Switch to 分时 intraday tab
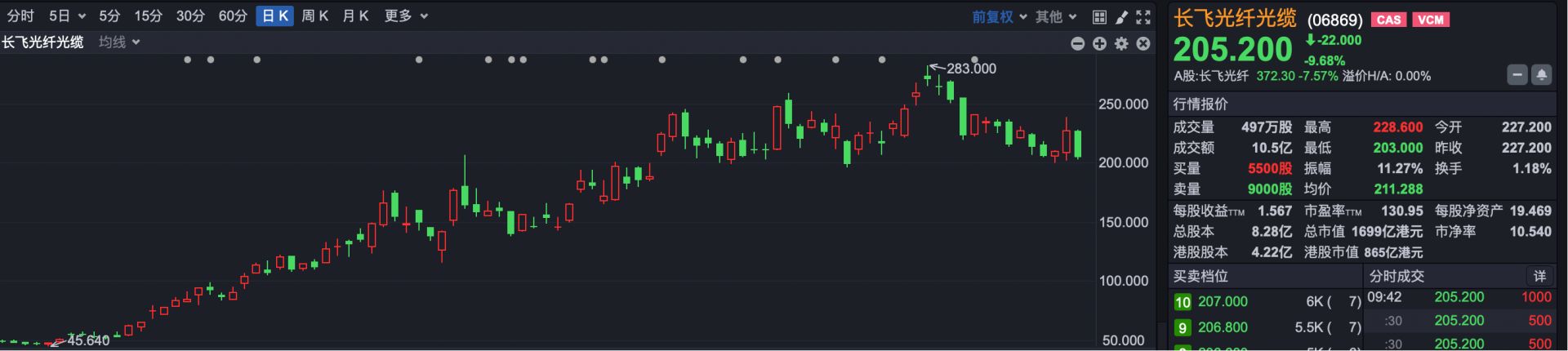This screenshot has height=351, width=1568. point(21,16)
